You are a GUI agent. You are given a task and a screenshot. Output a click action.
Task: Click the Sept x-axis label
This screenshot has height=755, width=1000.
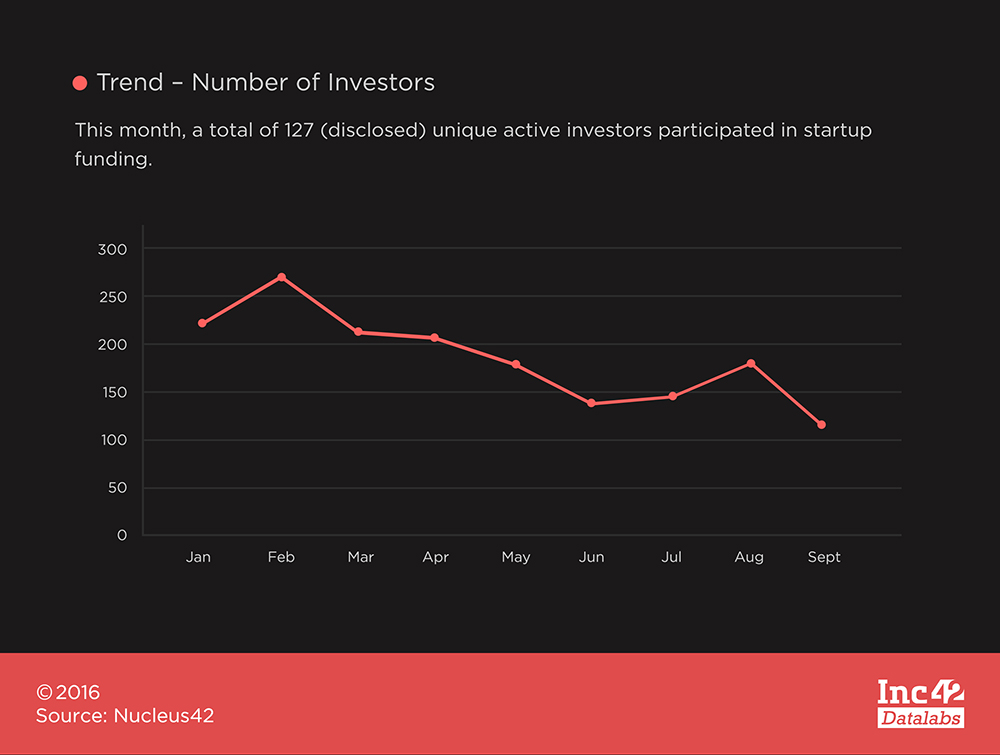(824, 557)
